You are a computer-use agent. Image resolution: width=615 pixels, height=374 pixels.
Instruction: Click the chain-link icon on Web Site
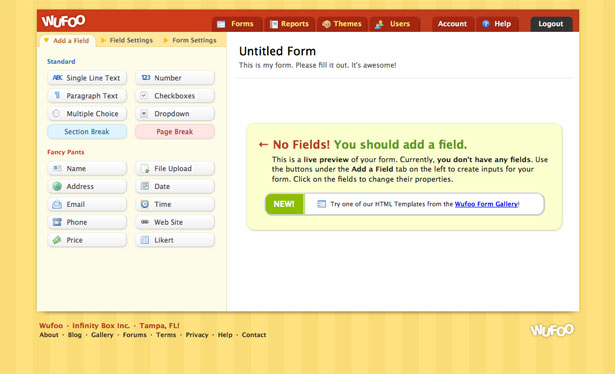click(145, 222)
